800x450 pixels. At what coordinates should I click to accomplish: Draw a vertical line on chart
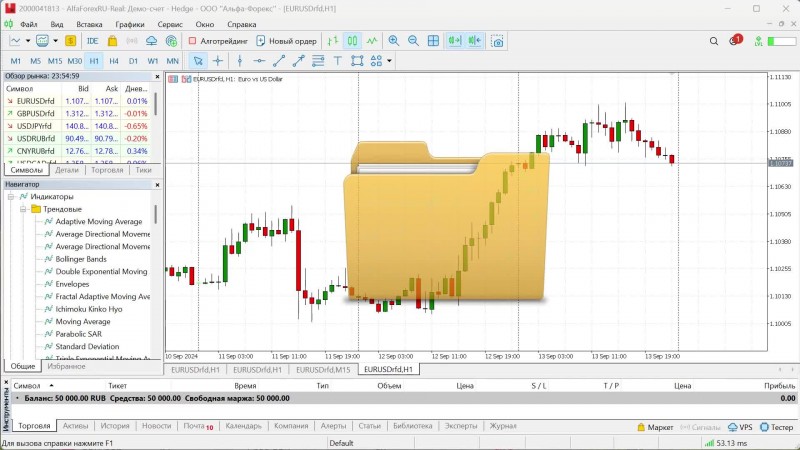240,61
